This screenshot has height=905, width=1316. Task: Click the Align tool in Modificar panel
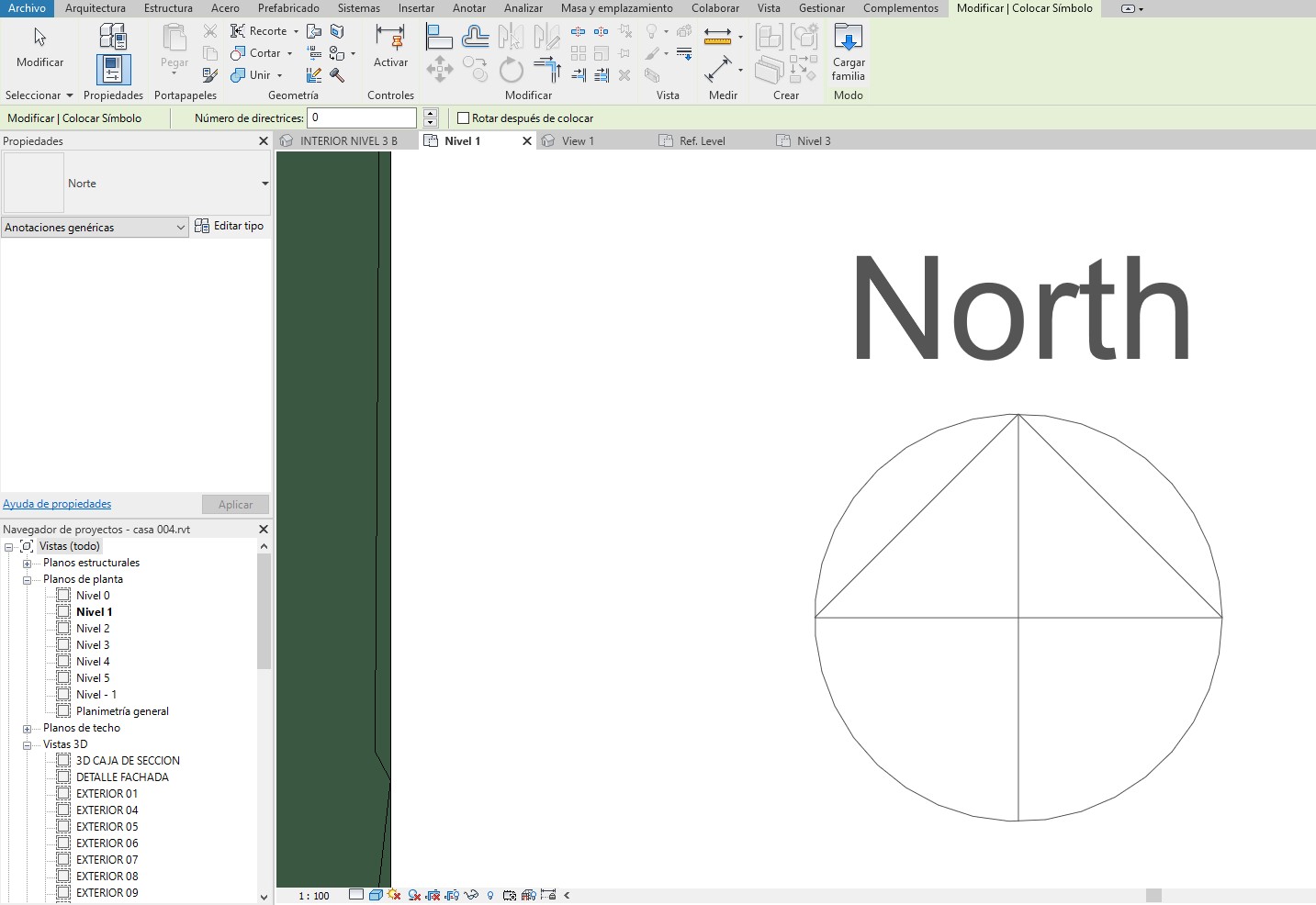(439, 37)
